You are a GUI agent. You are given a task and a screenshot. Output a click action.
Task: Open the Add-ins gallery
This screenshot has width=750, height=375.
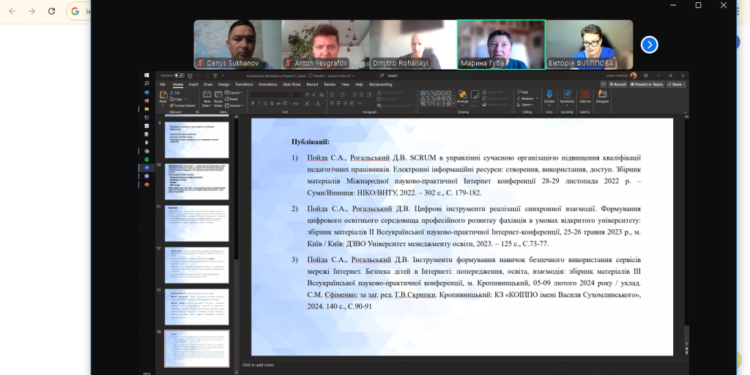coord(585,96)
